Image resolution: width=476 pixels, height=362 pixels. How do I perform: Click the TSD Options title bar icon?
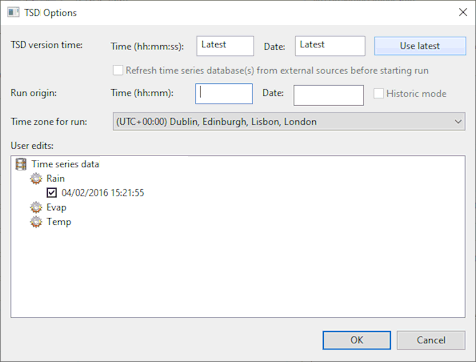[x=13, y=13]
